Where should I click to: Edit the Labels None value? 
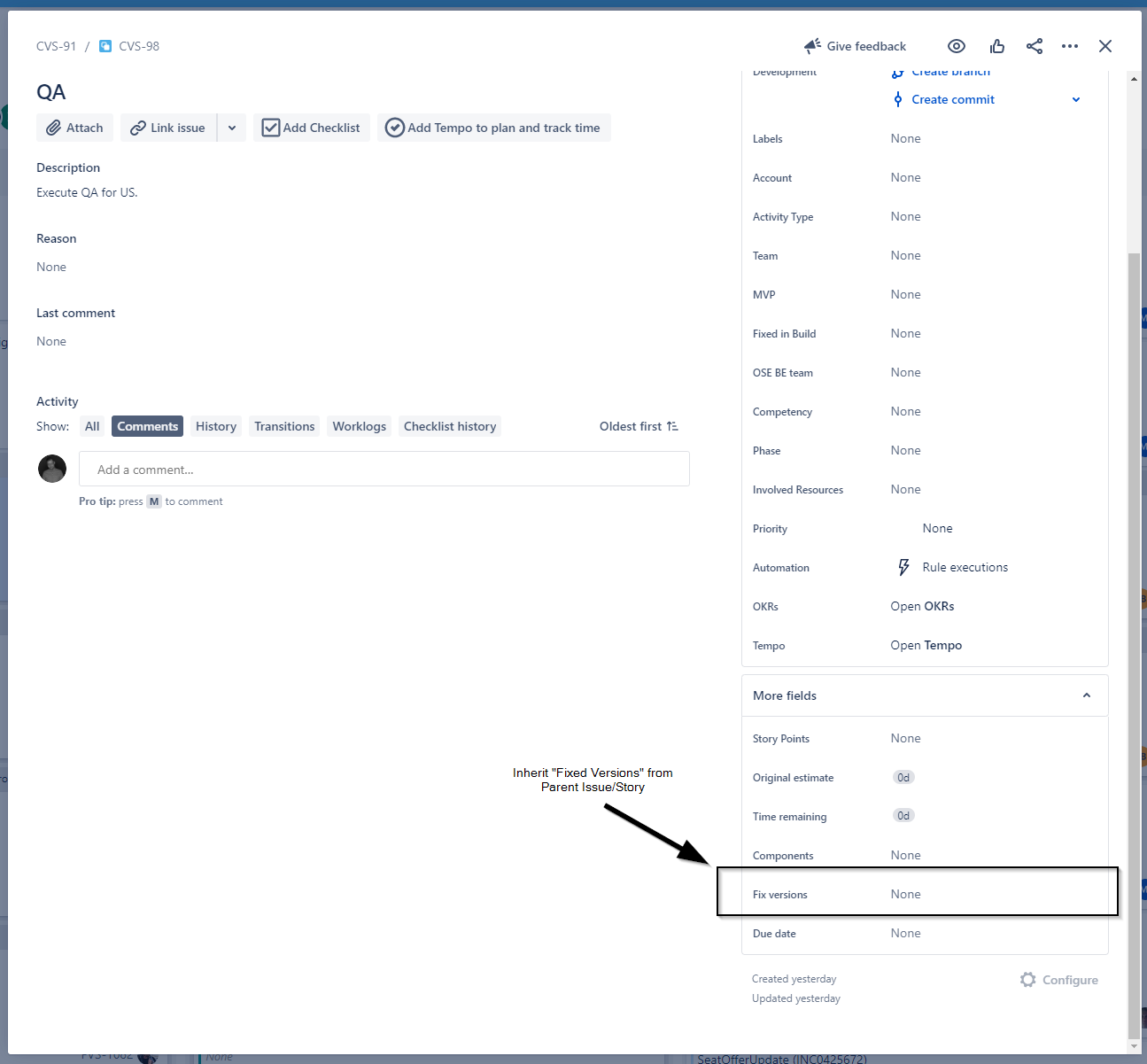click(x=905, y=138)
